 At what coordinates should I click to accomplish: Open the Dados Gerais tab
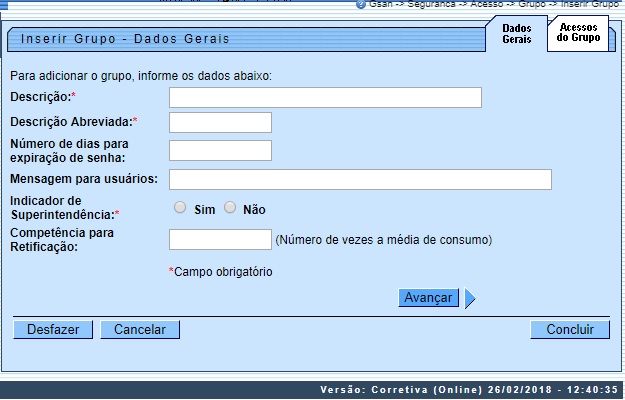(x=517, y=34)
